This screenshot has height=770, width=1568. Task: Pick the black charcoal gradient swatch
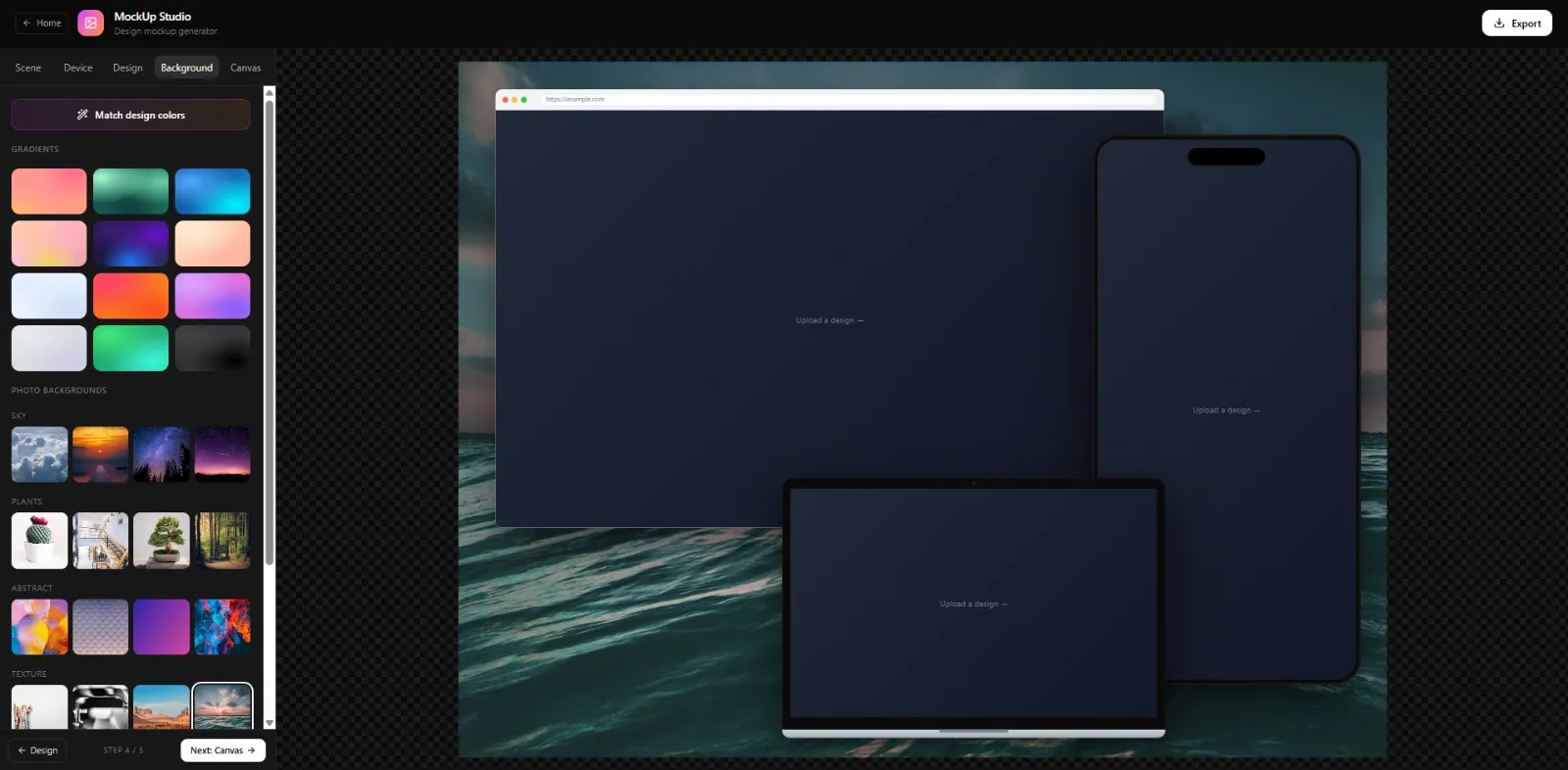(x=213, y=348)
